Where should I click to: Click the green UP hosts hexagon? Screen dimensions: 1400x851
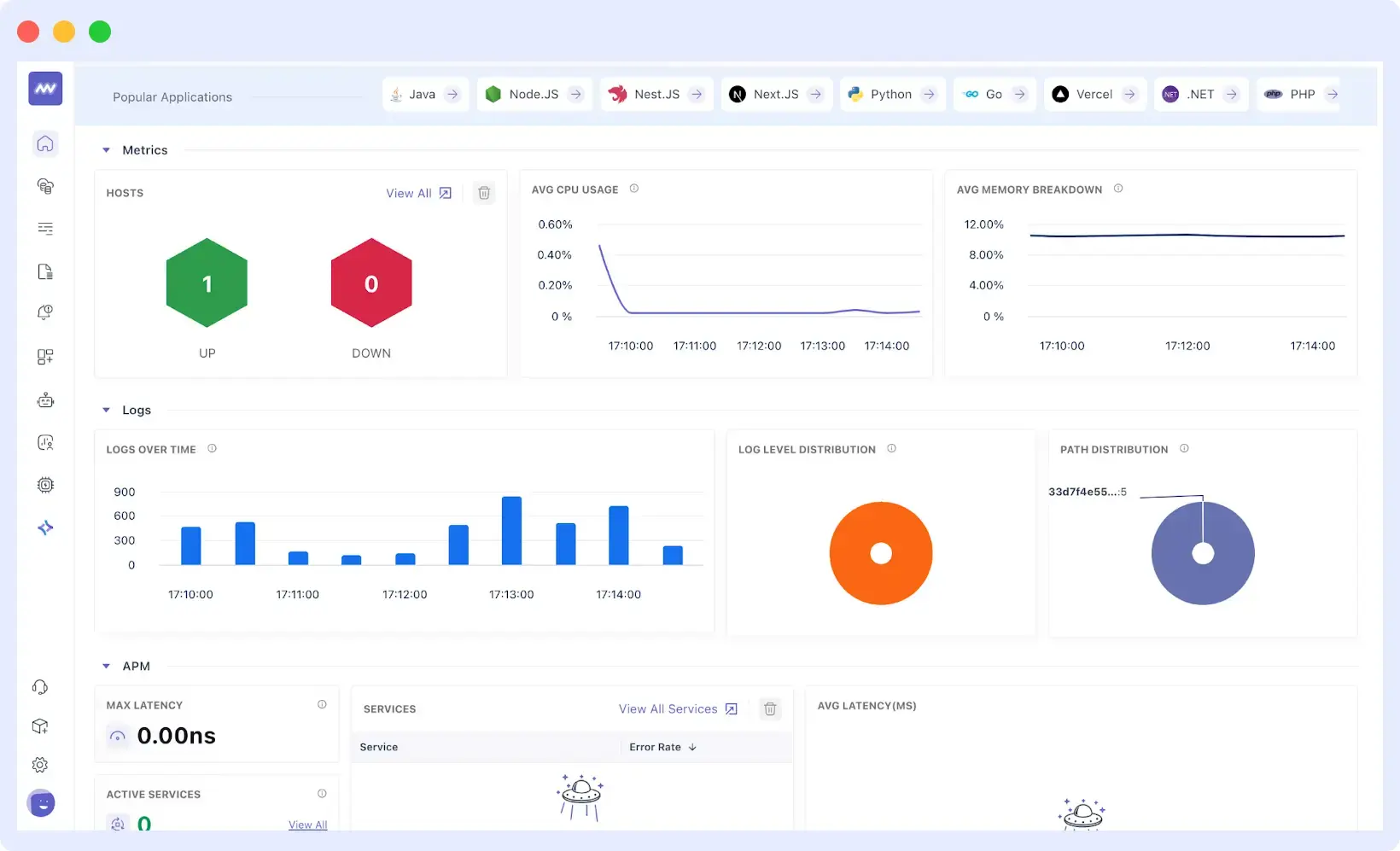pyautogui.click(x=207, y=283)
